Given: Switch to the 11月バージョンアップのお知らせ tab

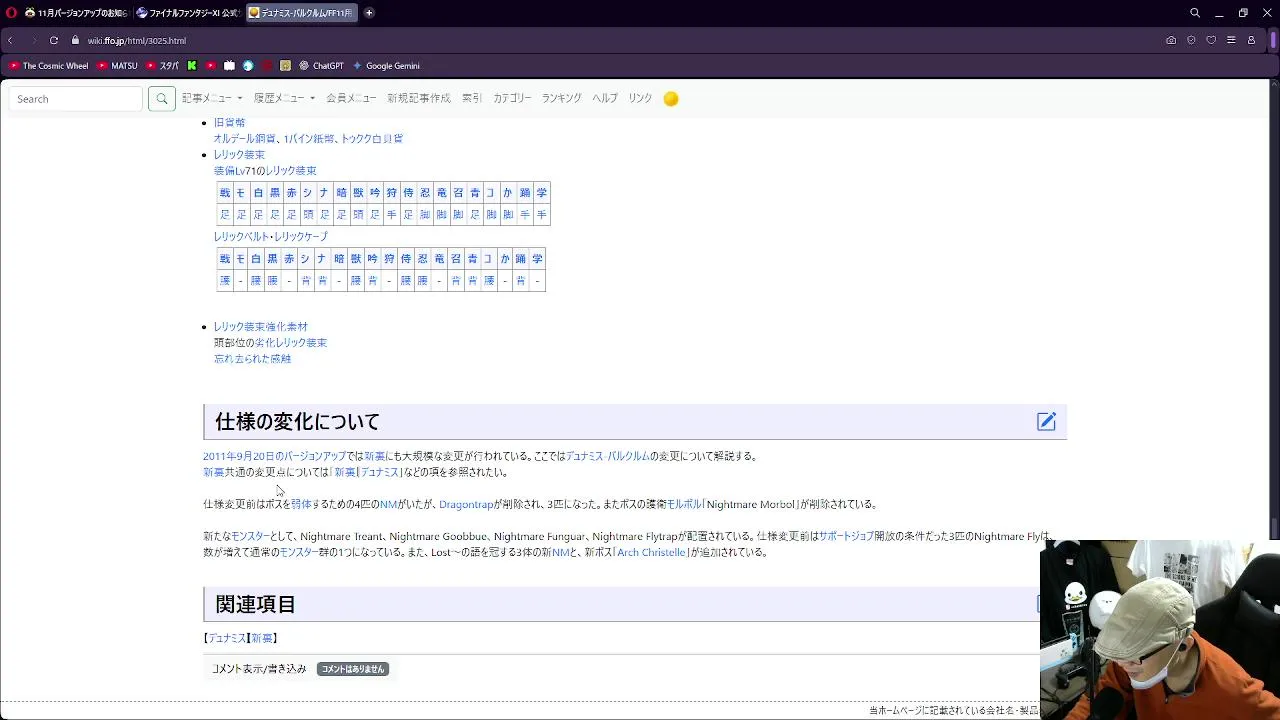Looking at the screenshot, I should [x=76, y=13].
